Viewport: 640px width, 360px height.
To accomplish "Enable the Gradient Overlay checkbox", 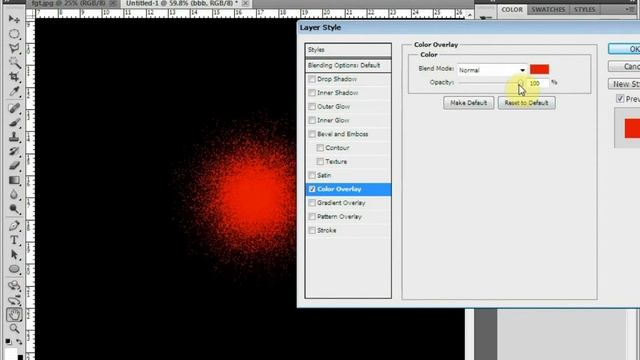I will click(312, 203).
